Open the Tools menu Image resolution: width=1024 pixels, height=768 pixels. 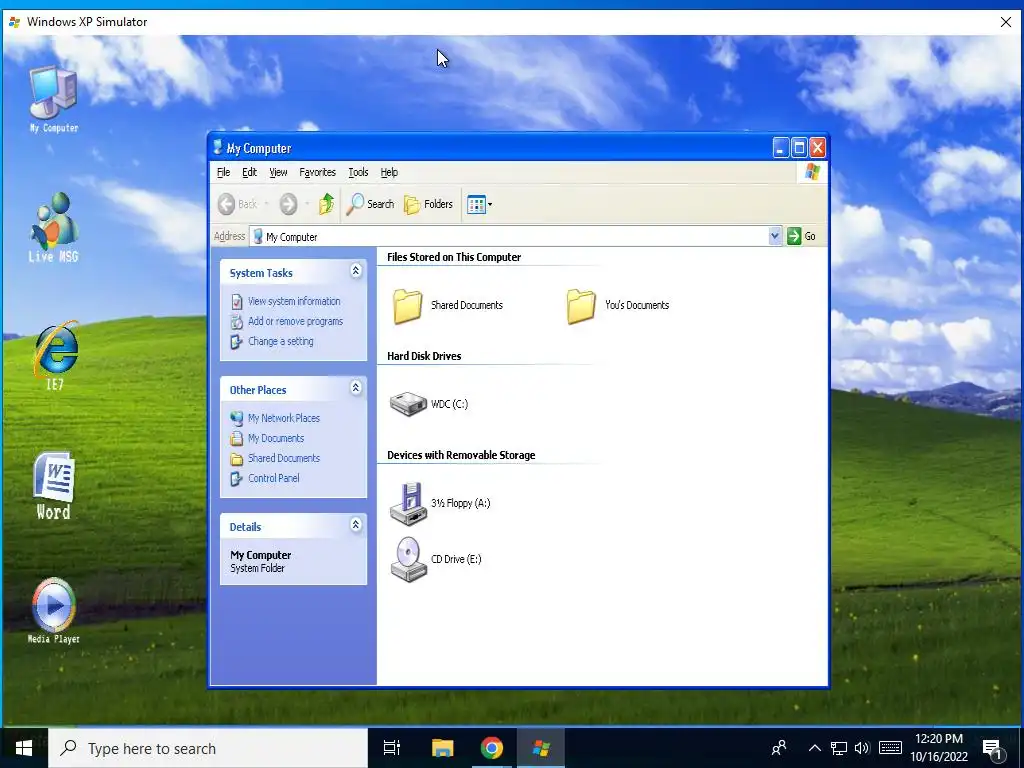(358, 172)
